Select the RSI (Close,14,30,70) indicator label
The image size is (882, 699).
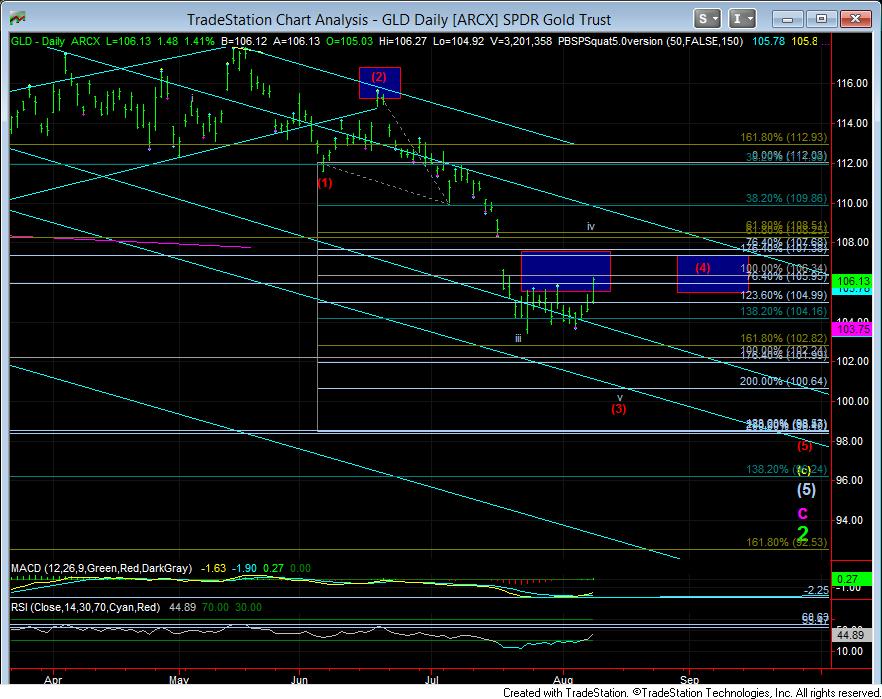(86, 607)
